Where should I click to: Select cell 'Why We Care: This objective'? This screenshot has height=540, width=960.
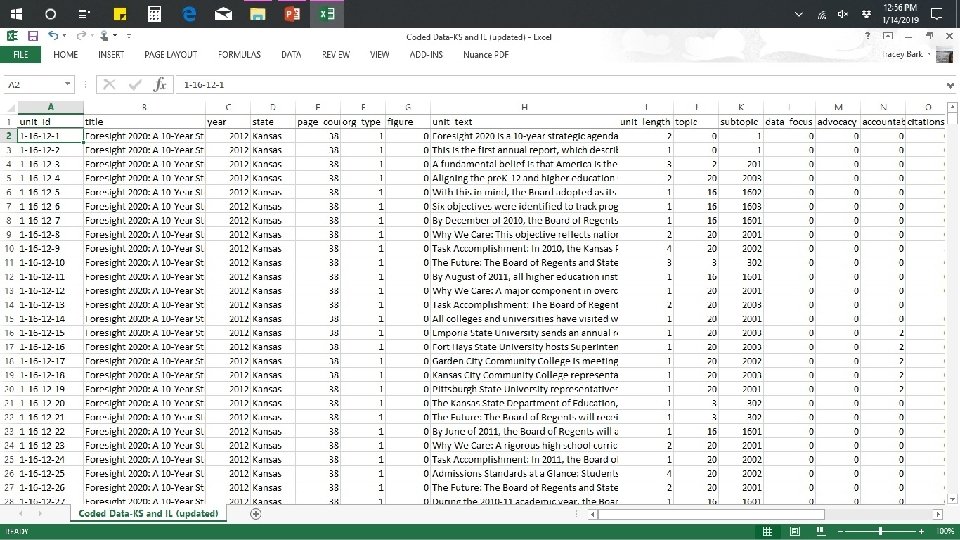pyautogui.click(x=525, y=234)
